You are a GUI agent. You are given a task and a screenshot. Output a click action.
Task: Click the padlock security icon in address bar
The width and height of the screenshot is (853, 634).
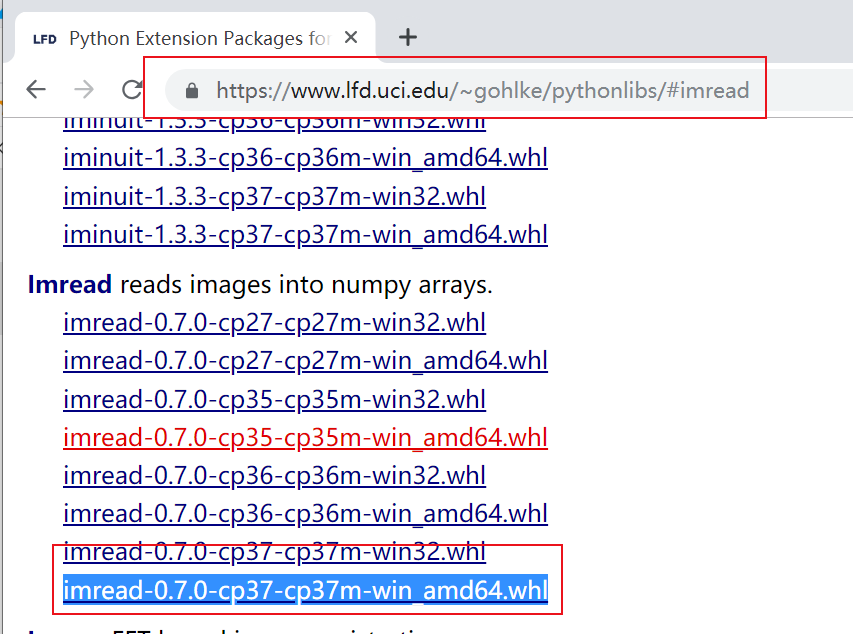(x=191, y=90)
